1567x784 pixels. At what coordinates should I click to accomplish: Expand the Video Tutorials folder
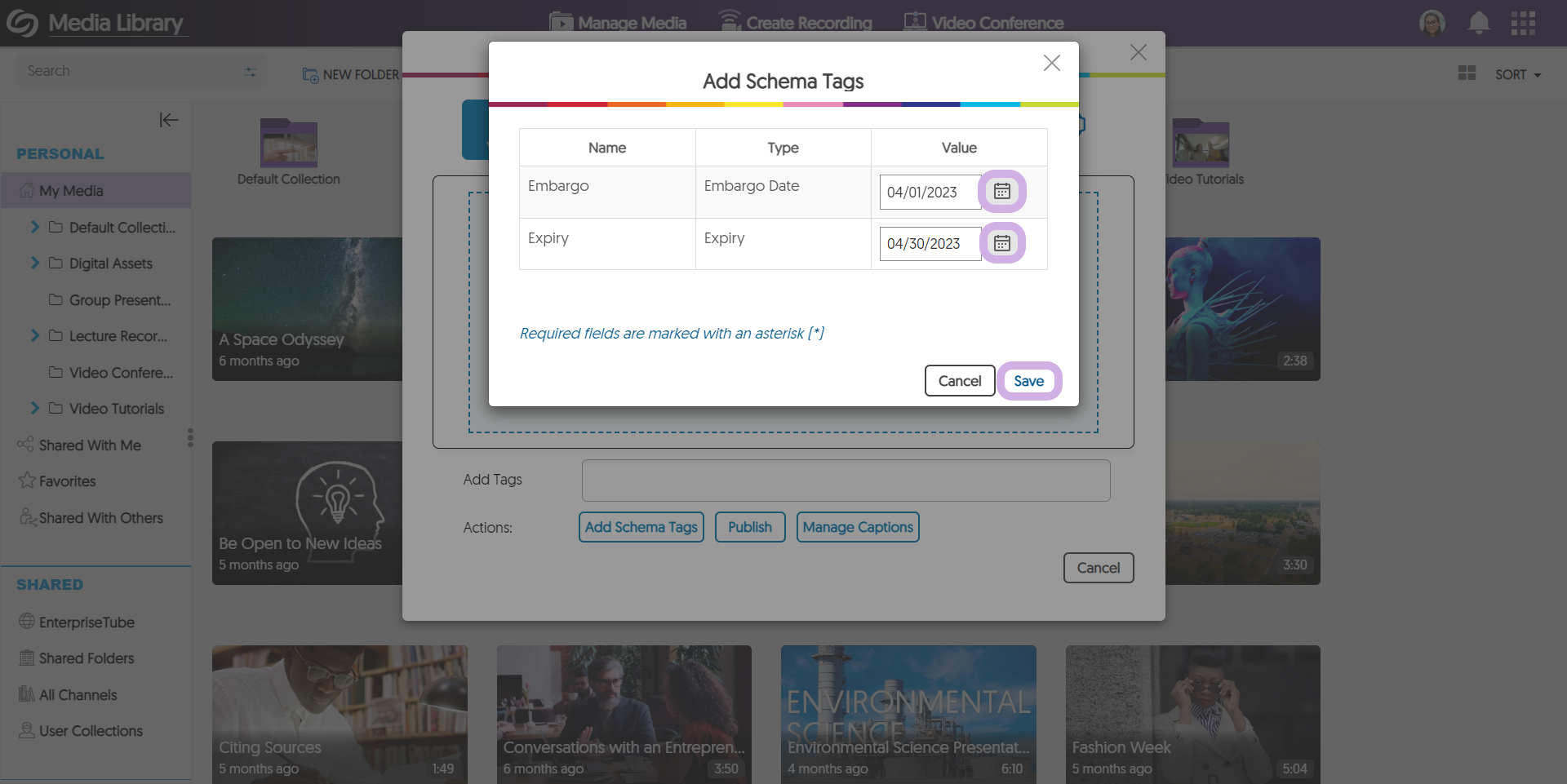[35, 408]
